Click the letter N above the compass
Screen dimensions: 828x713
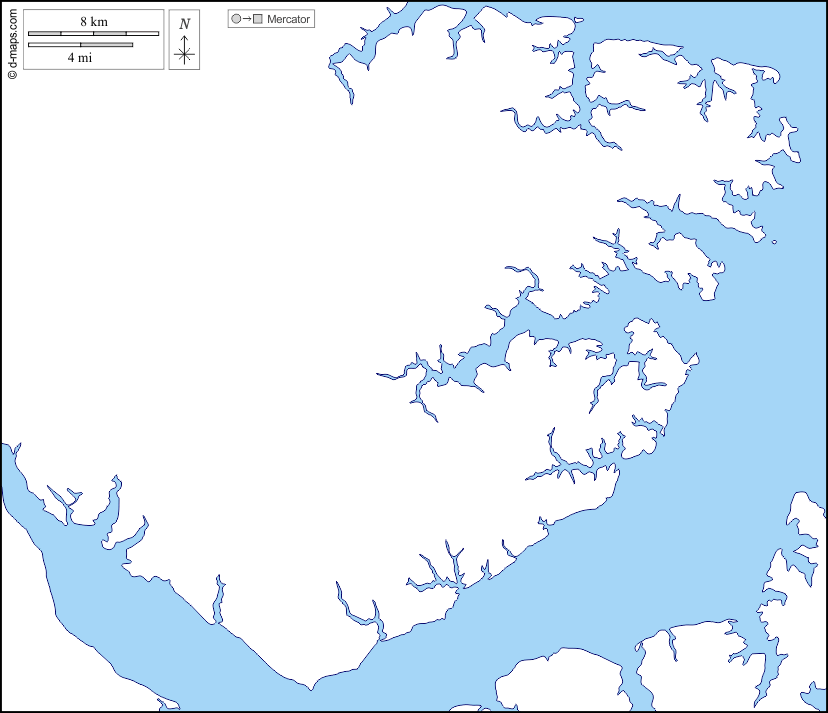point(184,24)
